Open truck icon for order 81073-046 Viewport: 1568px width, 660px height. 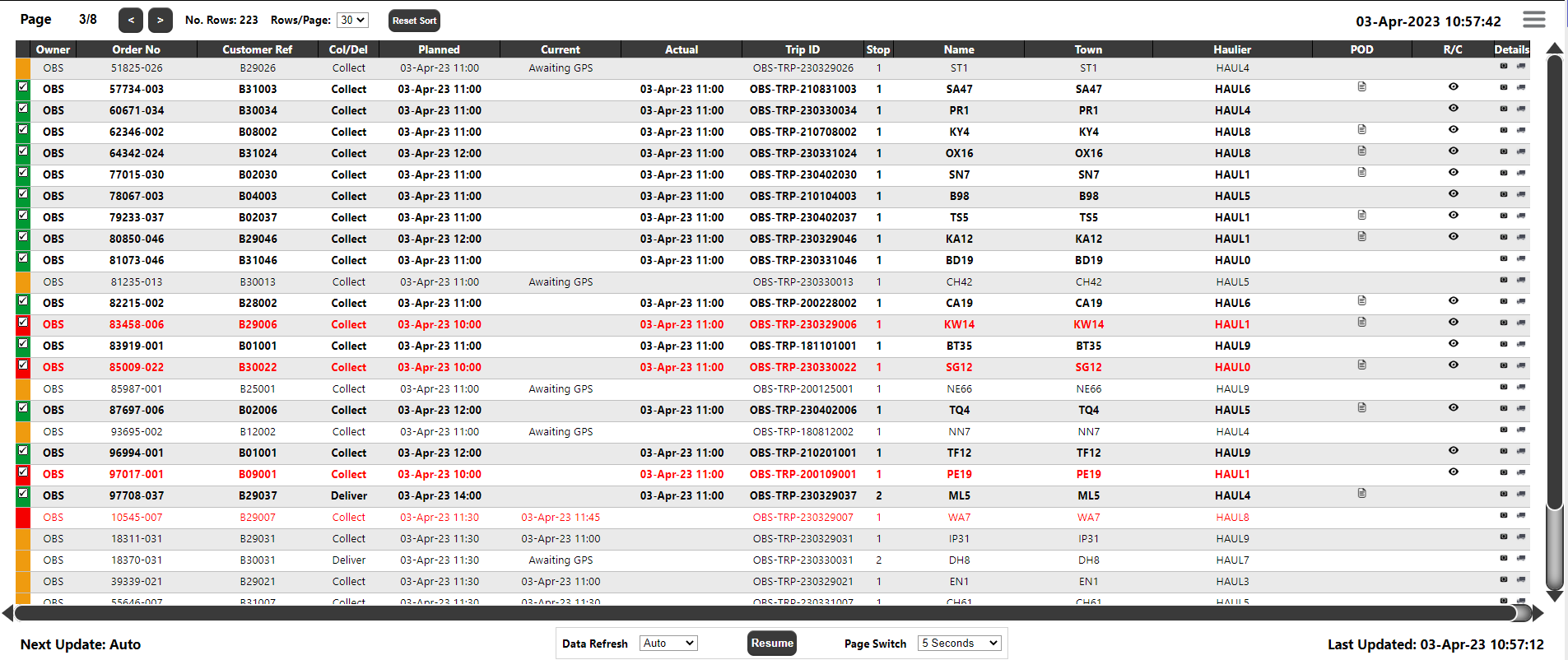1521,258
